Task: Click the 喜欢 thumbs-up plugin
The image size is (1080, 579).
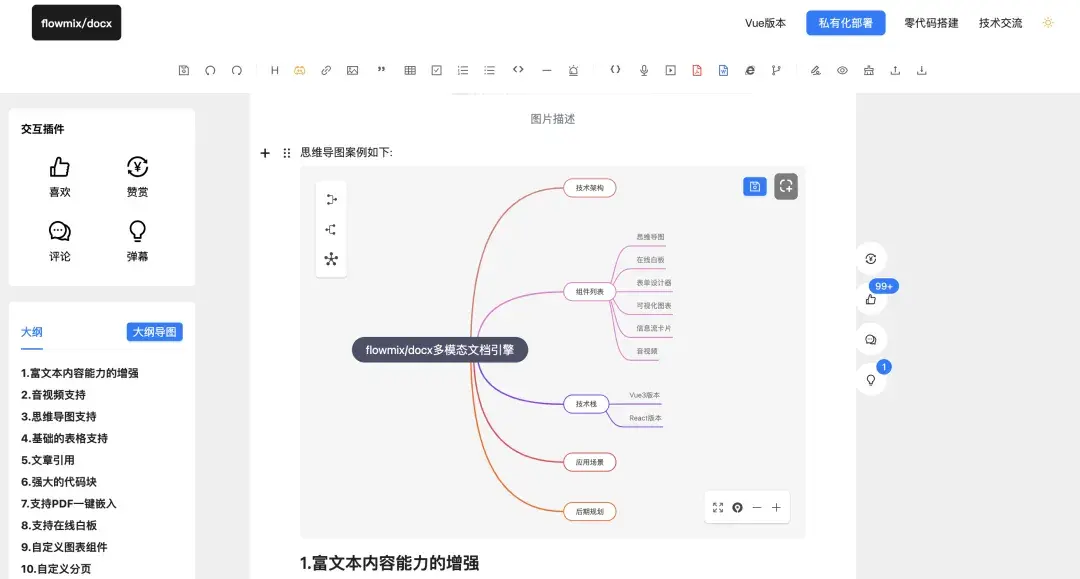Action: (60, 177)
